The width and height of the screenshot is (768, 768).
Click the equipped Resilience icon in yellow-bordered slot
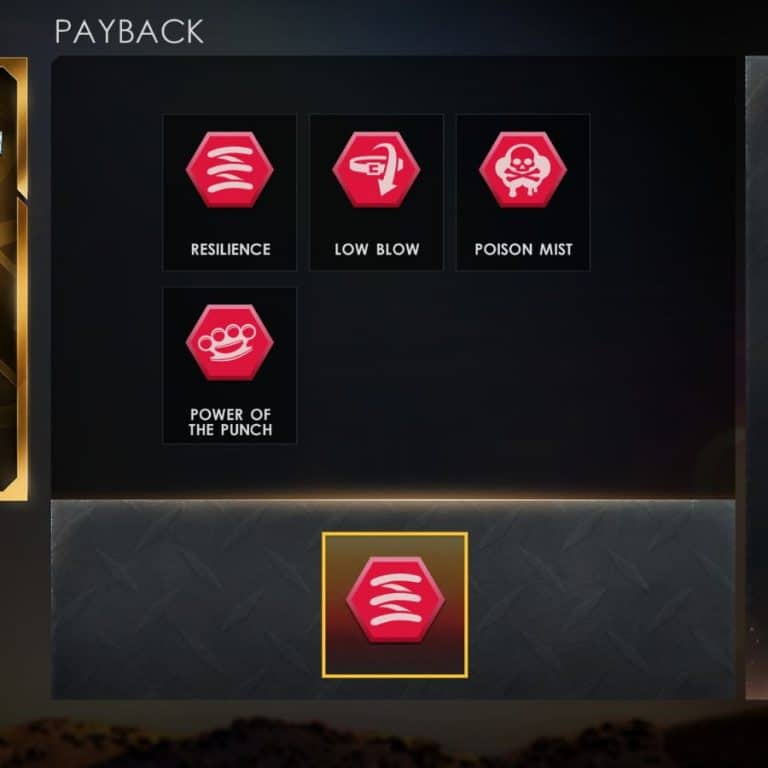(x=395, y=600)
